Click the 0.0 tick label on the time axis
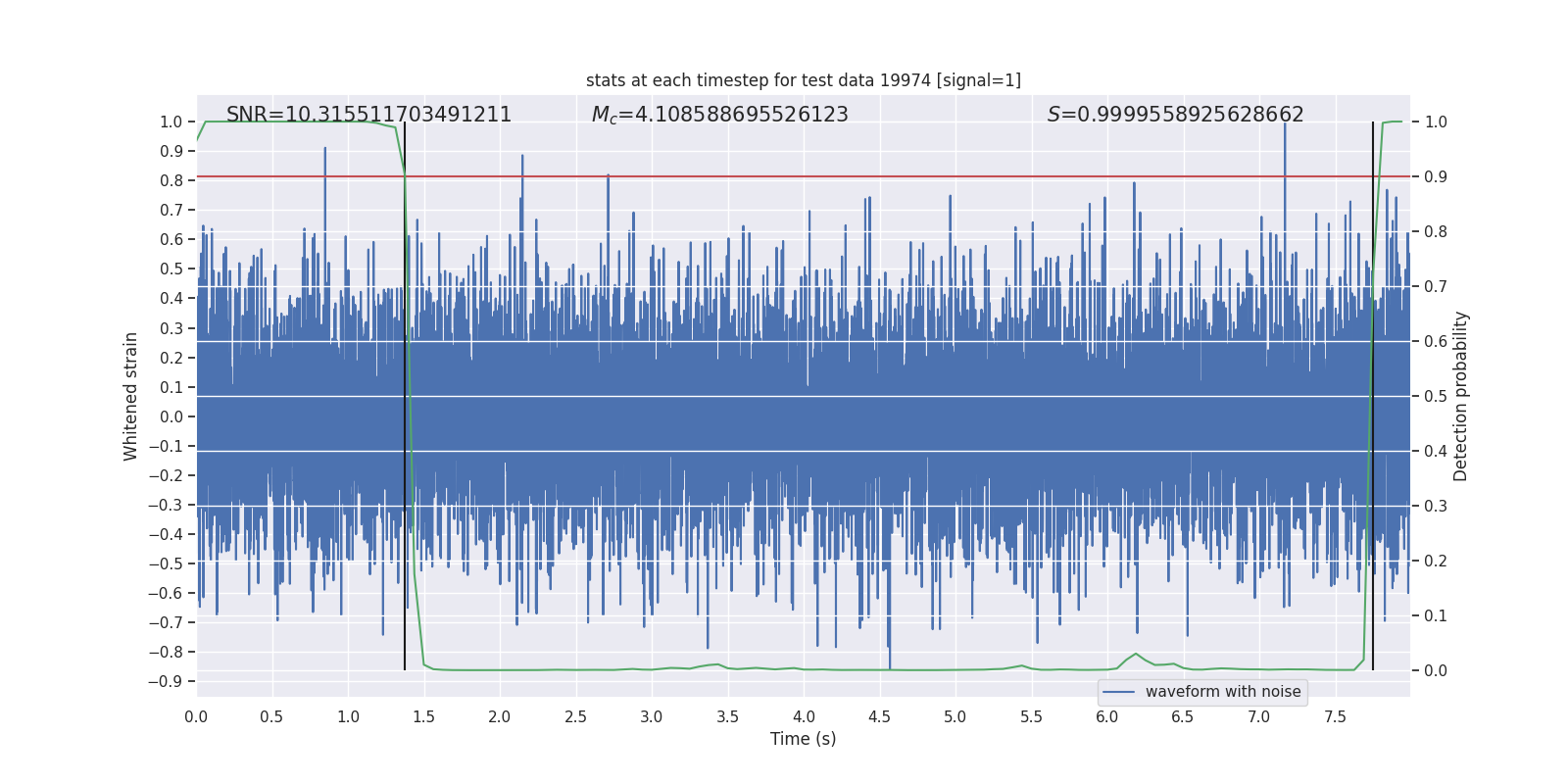Screen dimensions: 1568x784 (196, 716)
